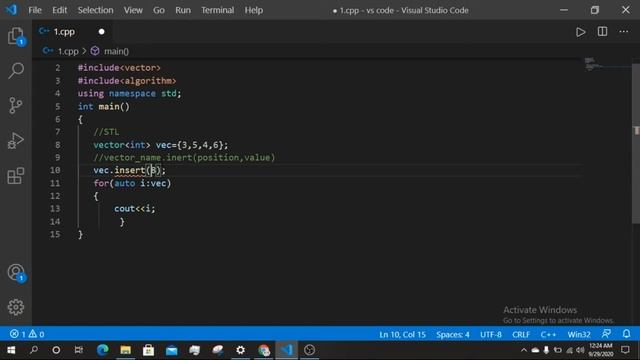Image resolution: width=640 pixels, height=360 pixels.
Task: Click the cout<<i; statement
Action: [135, 209]
